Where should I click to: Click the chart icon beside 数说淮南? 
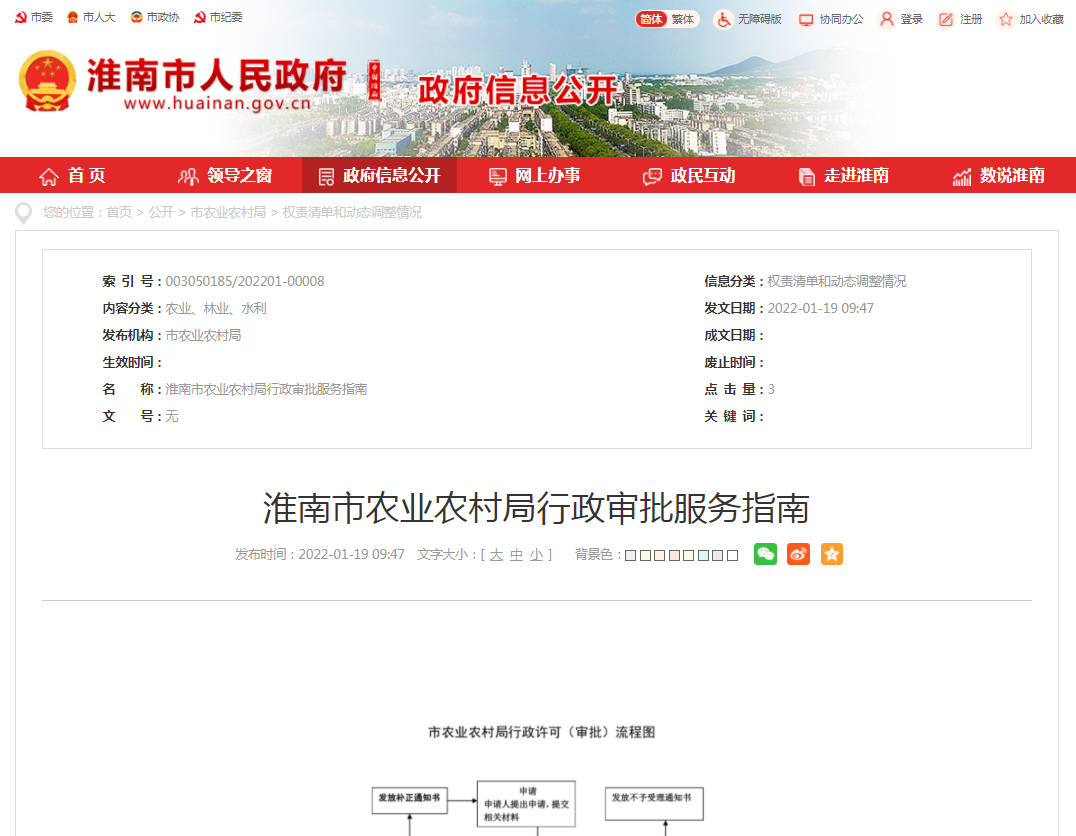(x=963, y=175)
